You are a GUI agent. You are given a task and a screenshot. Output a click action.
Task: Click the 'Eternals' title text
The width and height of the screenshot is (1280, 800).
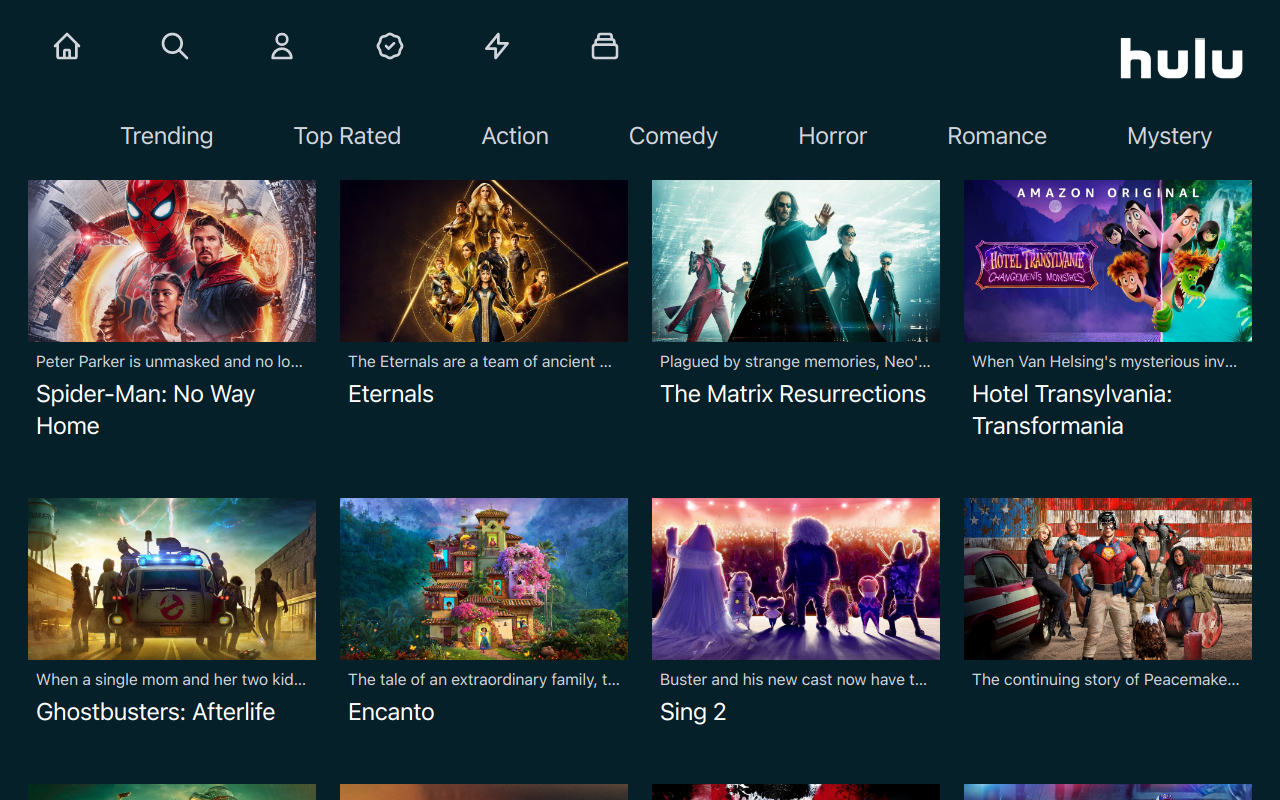pyautogui.click(x=391, y=394)
